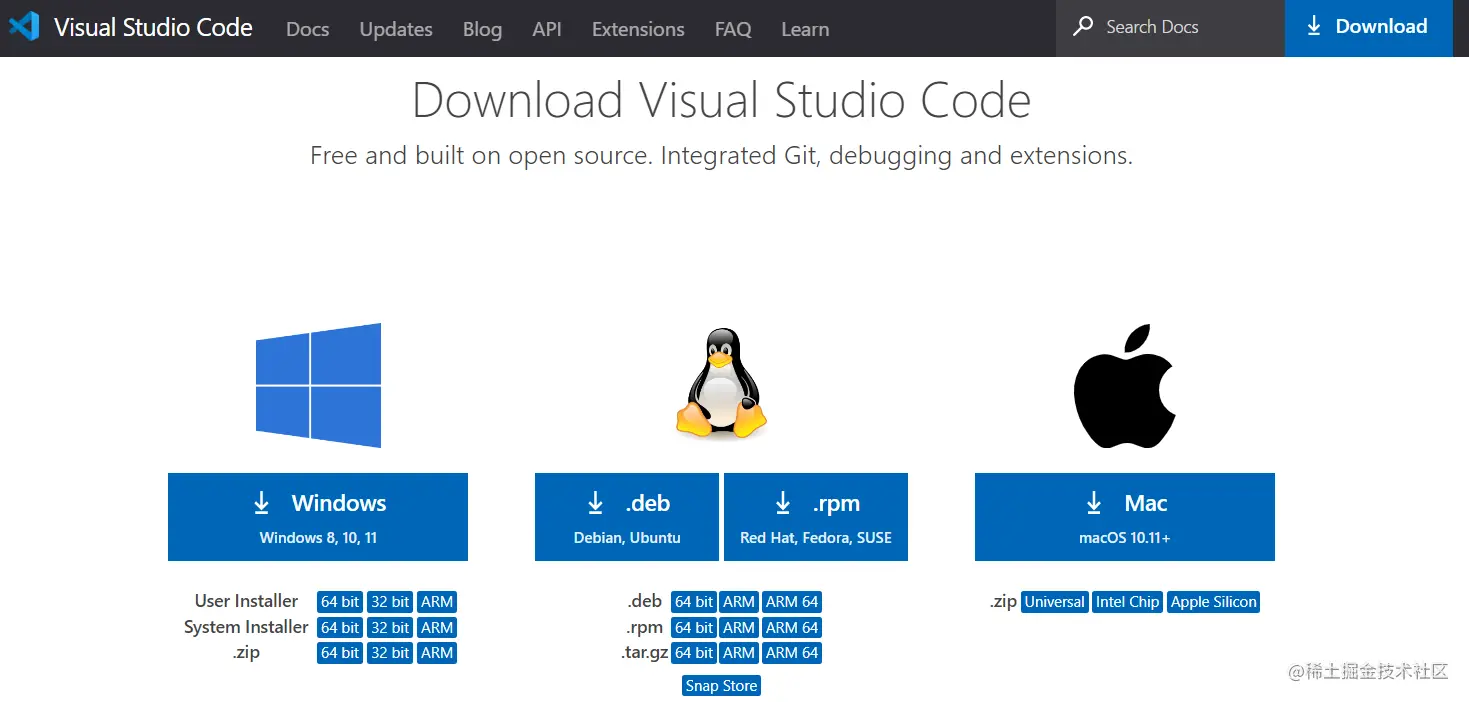Download Mac .zip Apple Silicon
The width and height of the screenshot is (1469, 702).
(x=1214, y=602)
